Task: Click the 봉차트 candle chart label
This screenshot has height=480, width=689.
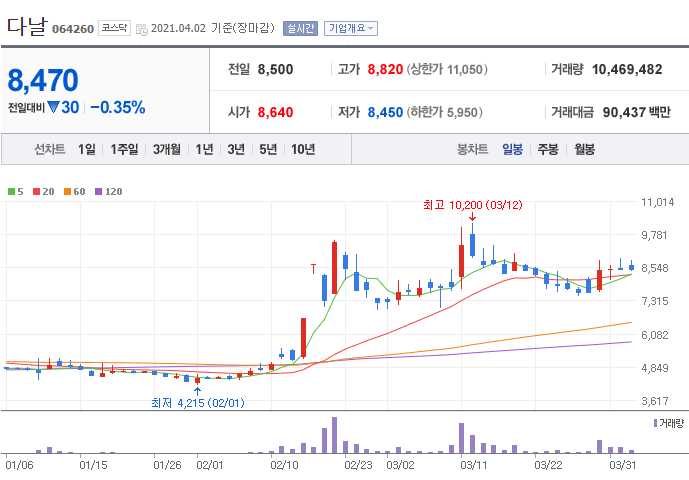Action: tap(472, 149)
